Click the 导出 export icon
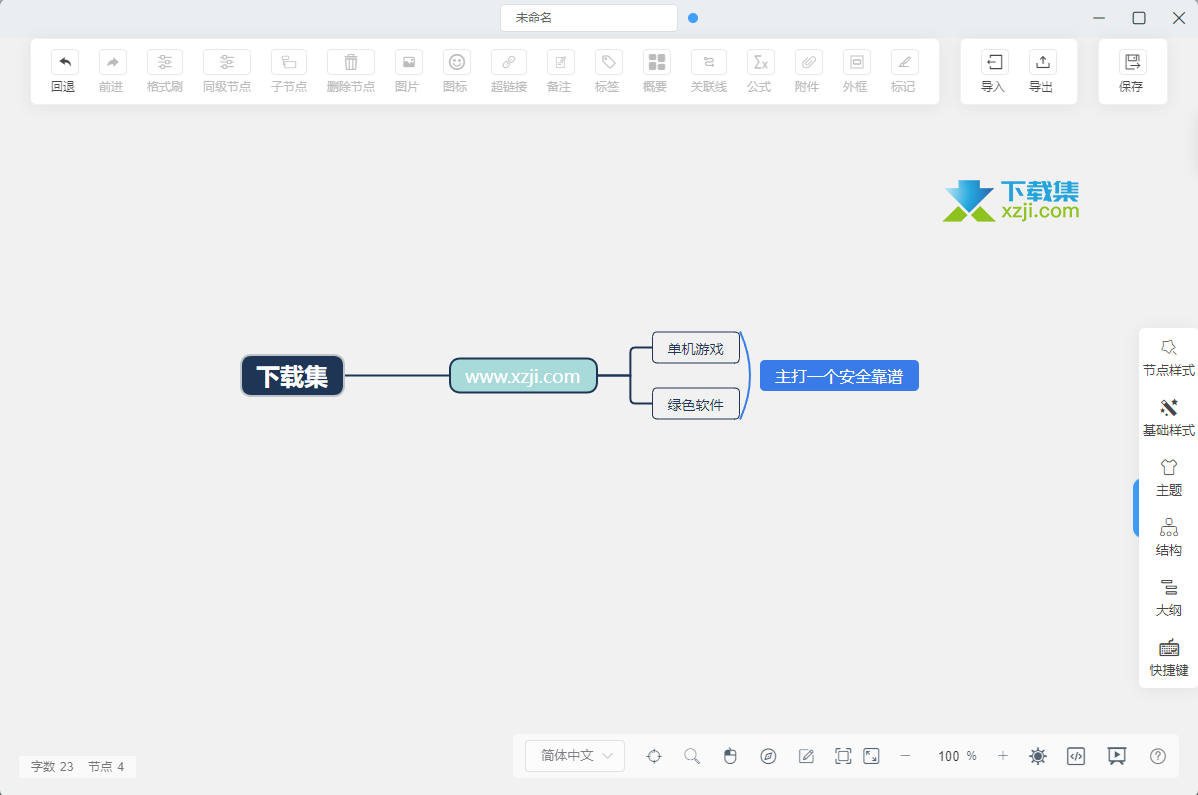Screen dimensions: 1198x795 coord(1042,62)
